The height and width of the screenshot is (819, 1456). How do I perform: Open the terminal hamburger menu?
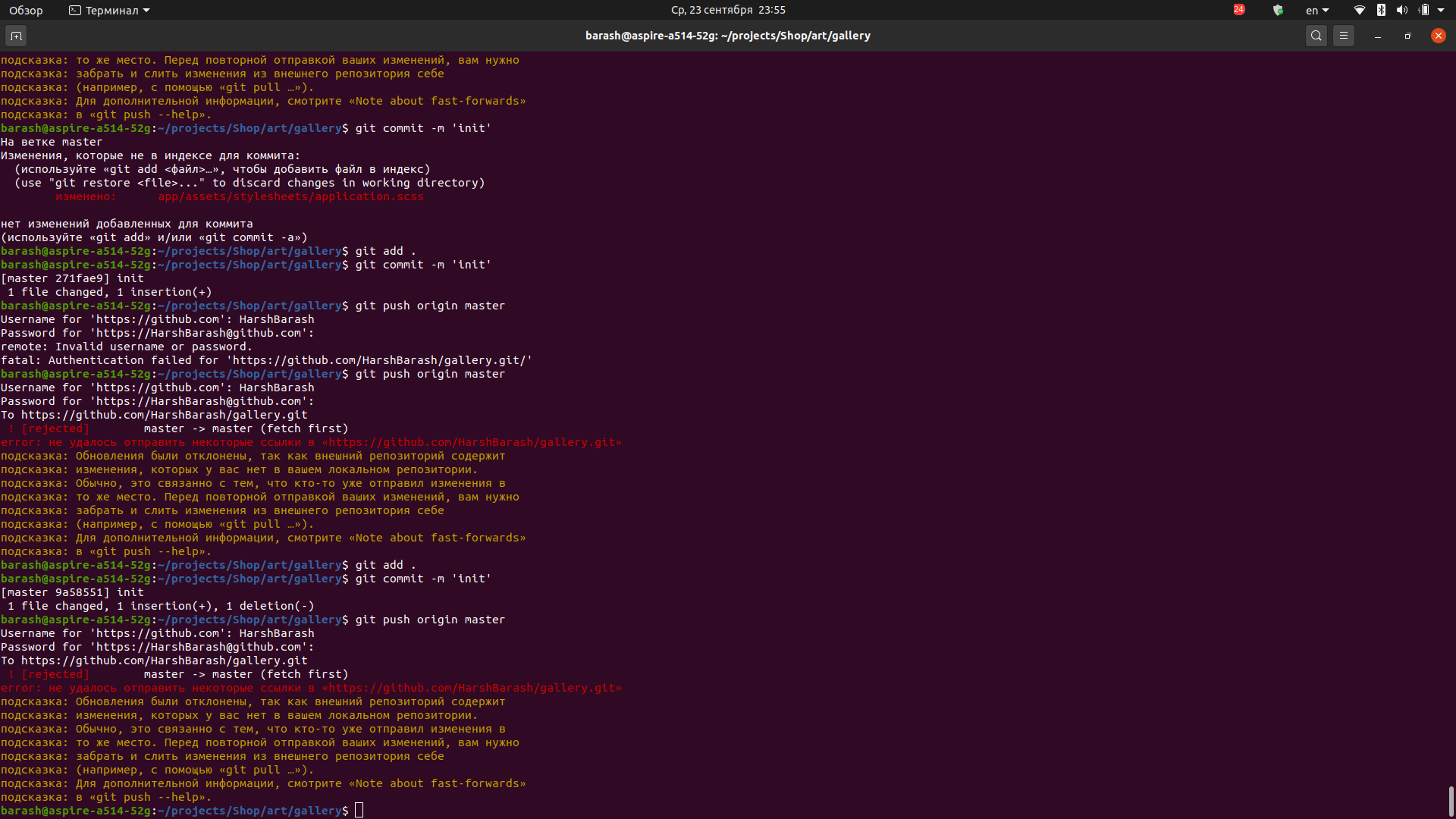tap(1344, 36)
